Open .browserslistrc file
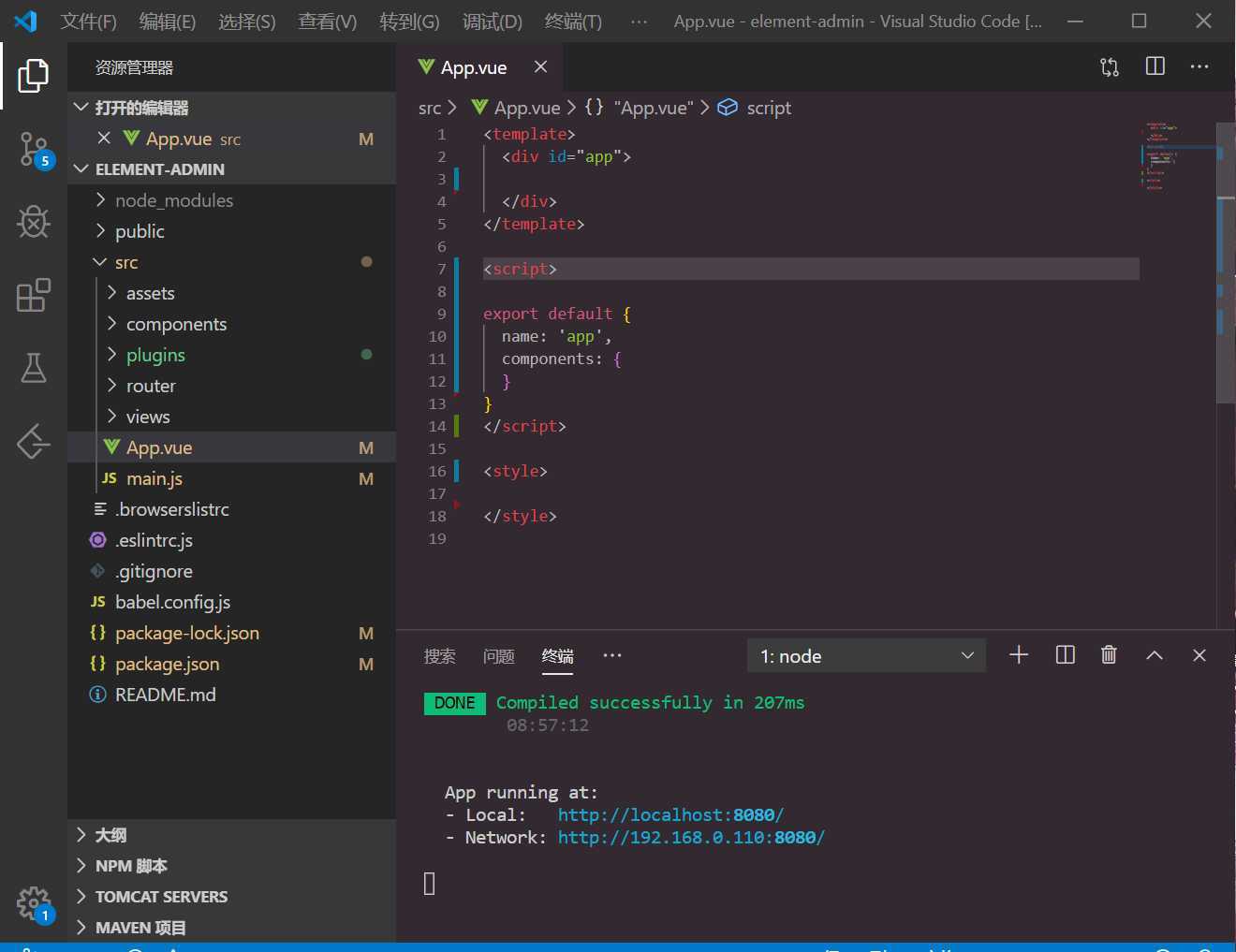 coord(232,509)
